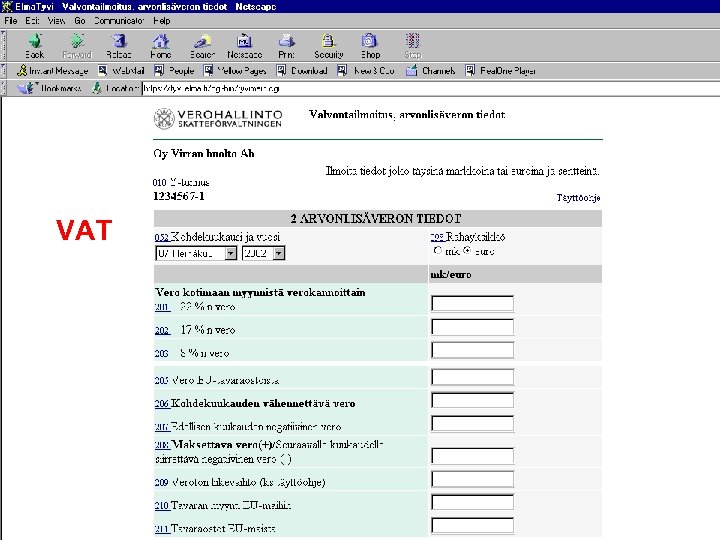Open Yellow Pages shortcut
This screenshot has height=540, width=720.
pos(235,71)
